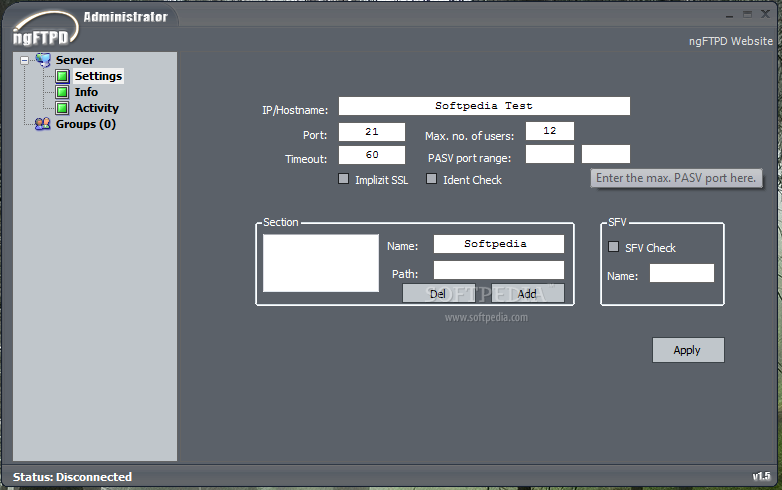Toggle the SFV Check checkbox
The height and width of the screenshot is (490, 782).
pos(613,246)
